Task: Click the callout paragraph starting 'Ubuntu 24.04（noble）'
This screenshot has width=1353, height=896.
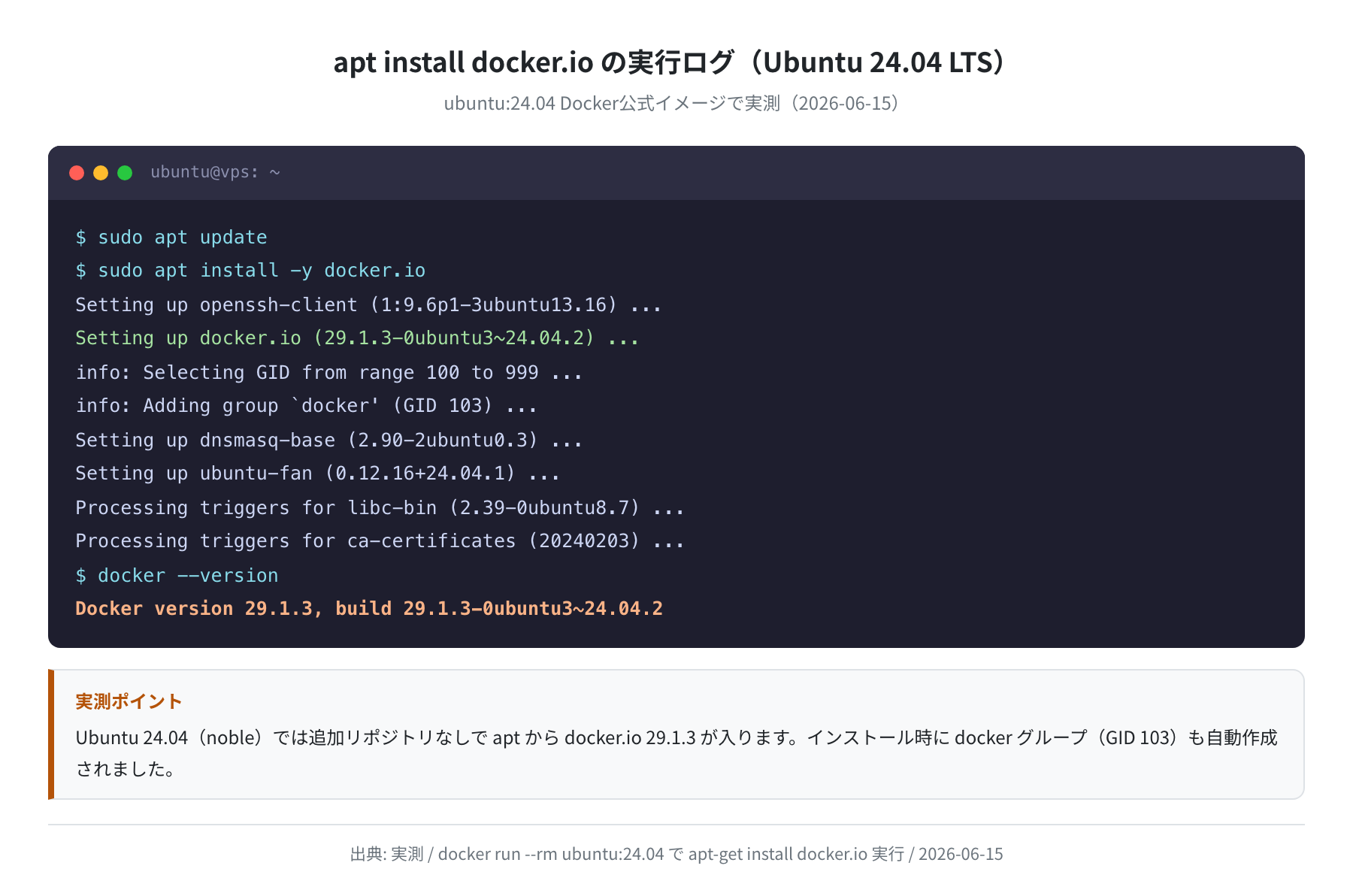Action: (x=676, y=753)
